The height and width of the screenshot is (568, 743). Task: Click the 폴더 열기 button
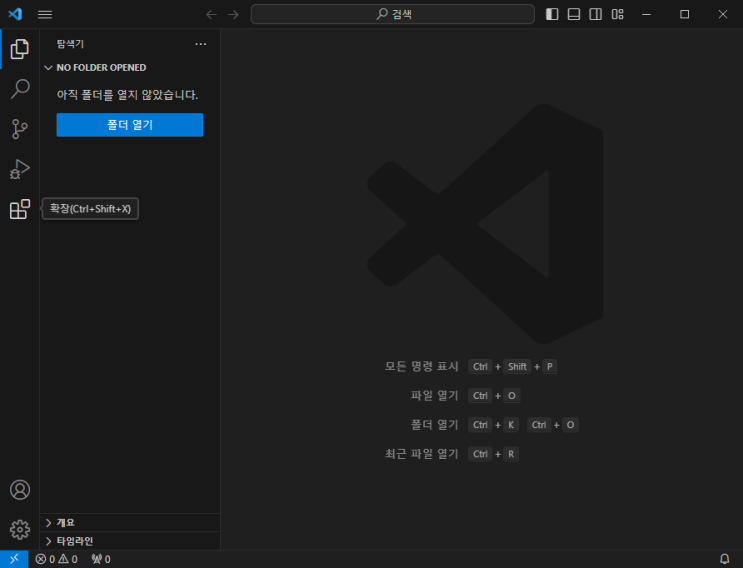click(x=130, y=125)
